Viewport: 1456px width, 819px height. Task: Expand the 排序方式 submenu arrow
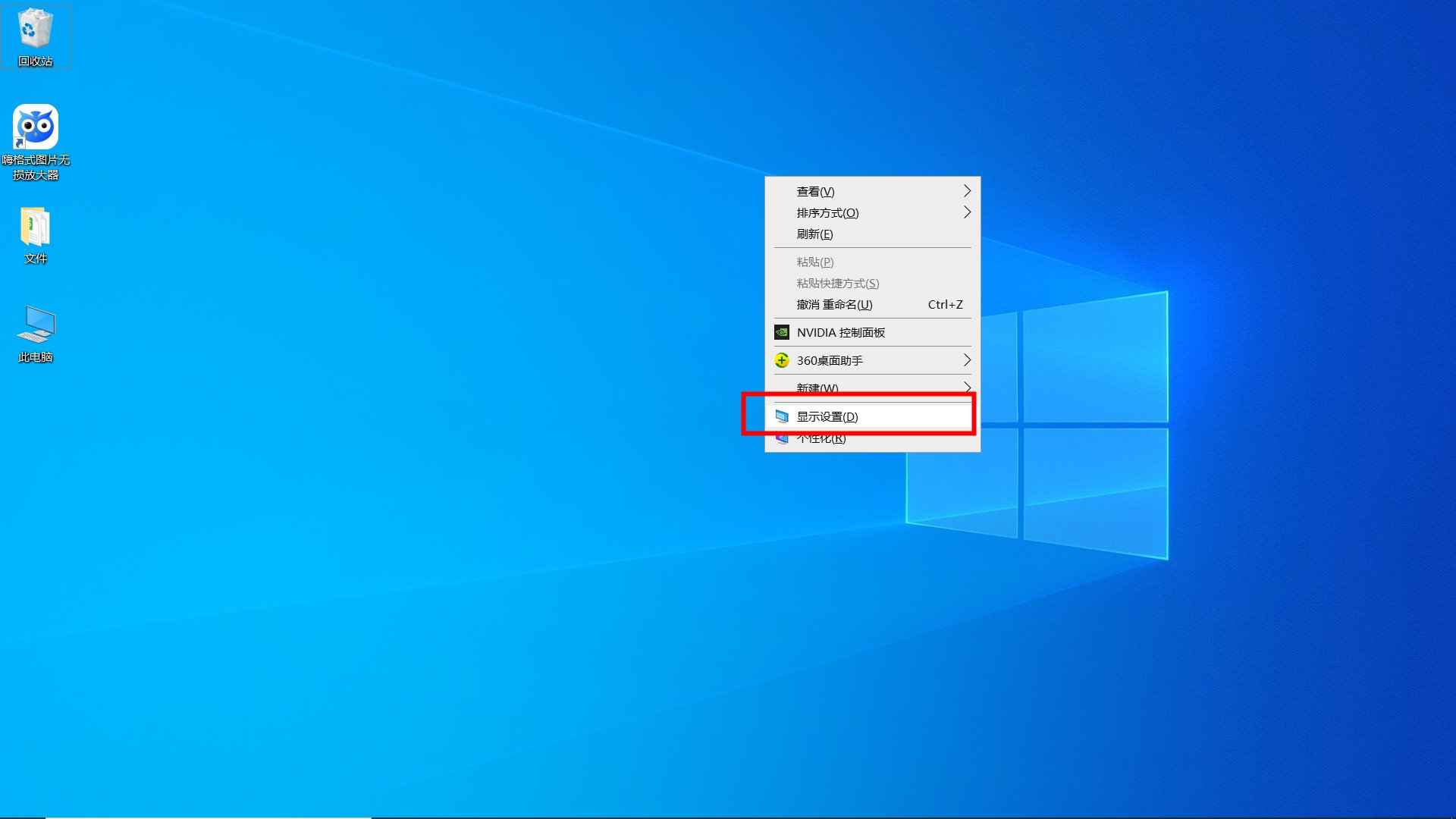967,212
